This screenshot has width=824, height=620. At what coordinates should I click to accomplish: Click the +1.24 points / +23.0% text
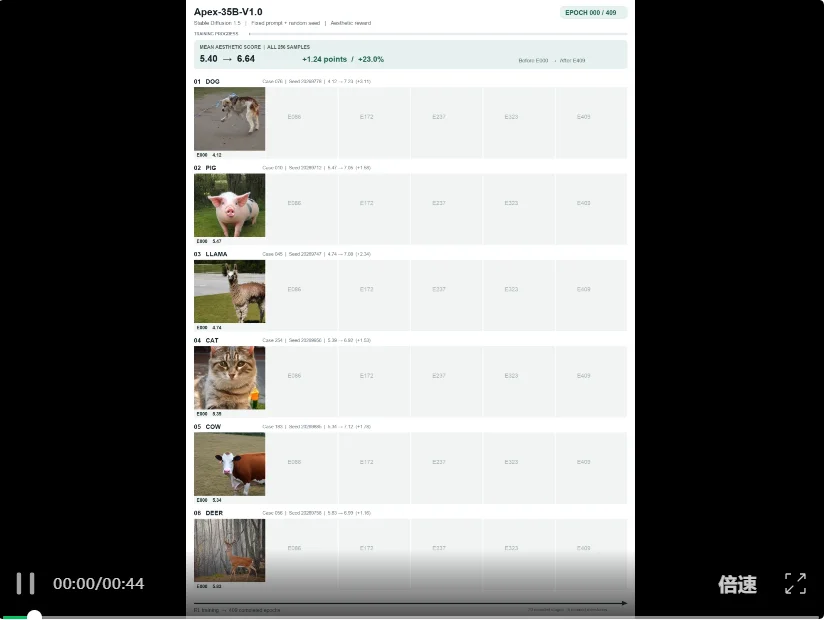(343, 59)
